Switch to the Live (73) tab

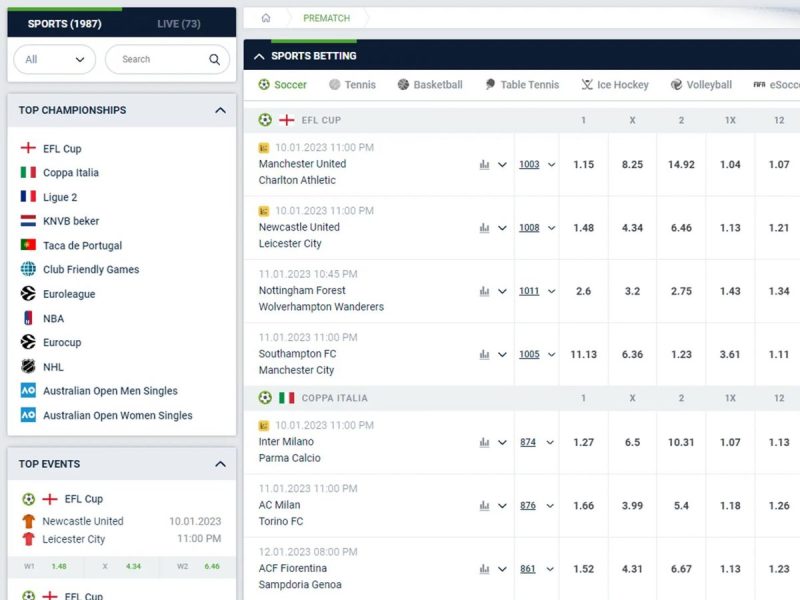tap(179, 23)
